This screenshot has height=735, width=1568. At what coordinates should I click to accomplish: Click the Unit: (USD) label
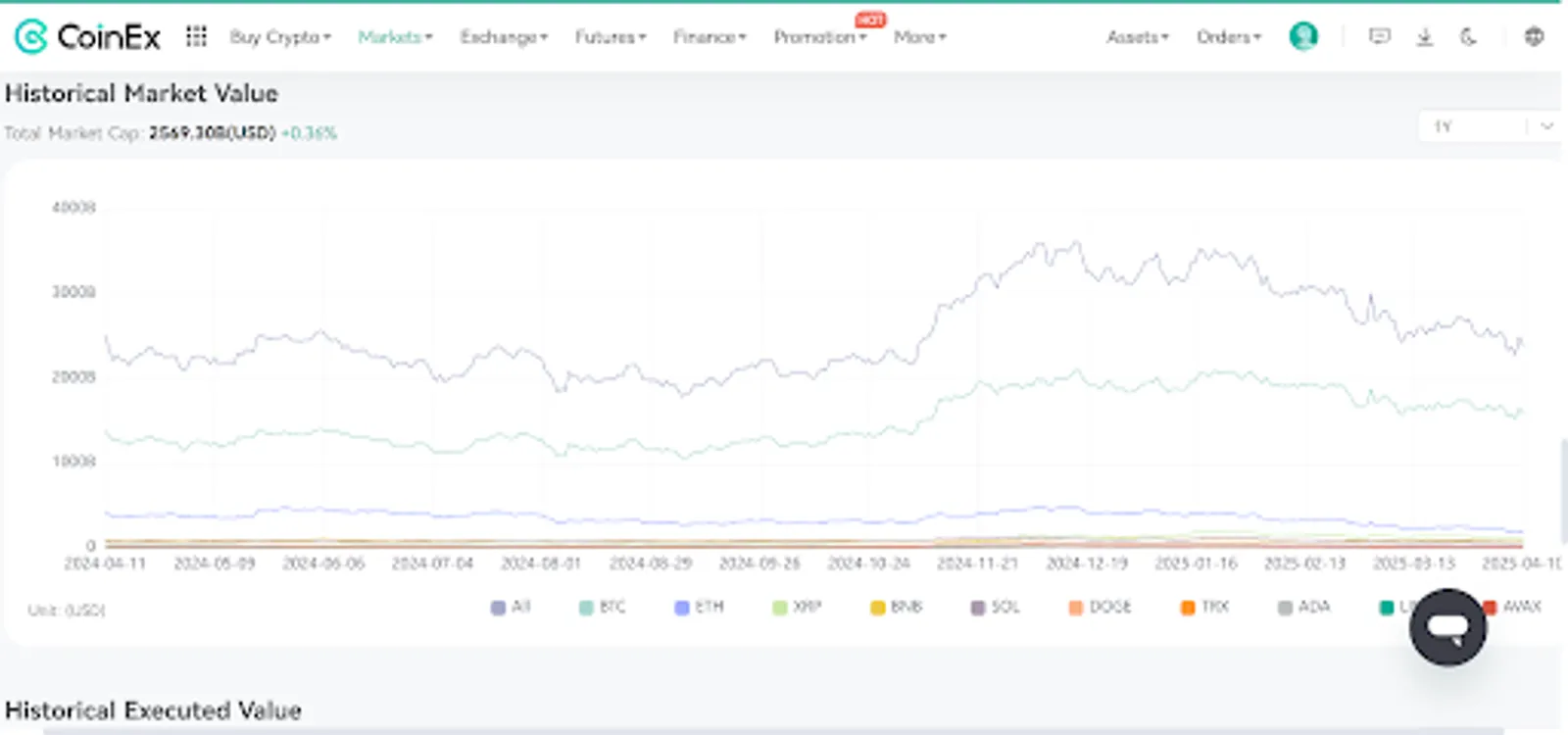(67, 610)
